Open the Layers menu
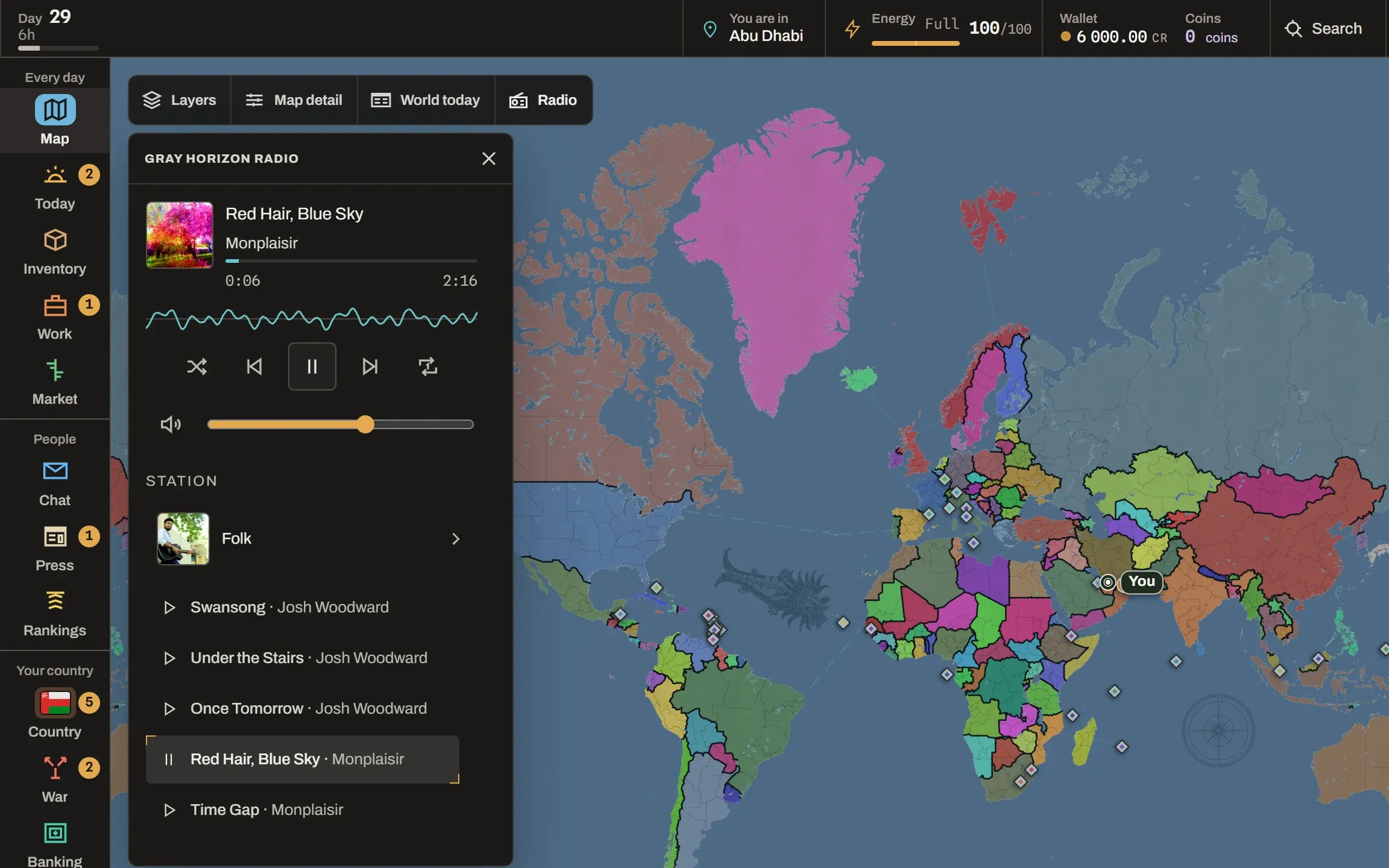 pyautogui.click(x=180, y=100)
